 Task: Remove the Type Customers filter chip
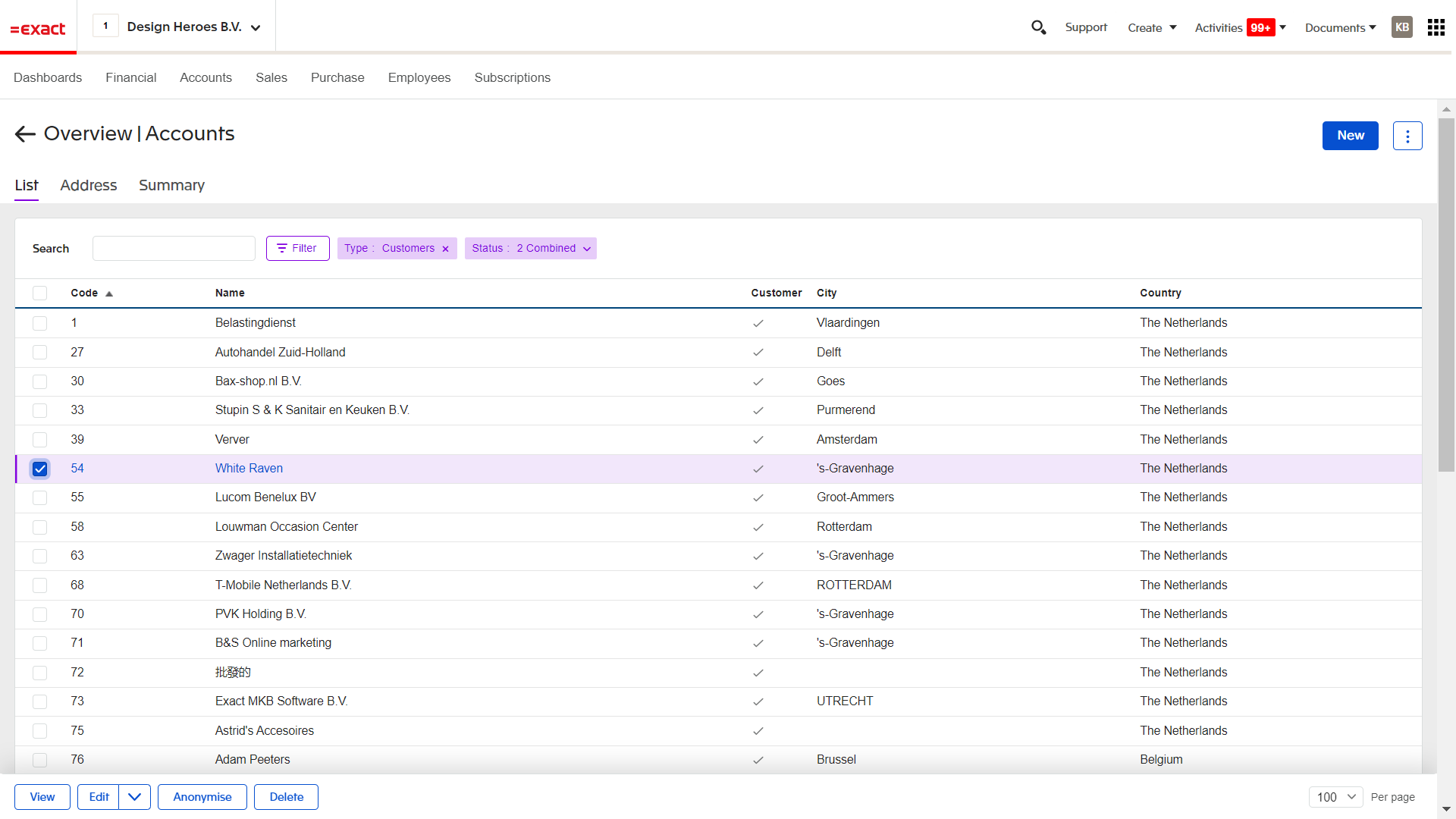tap(445, 249)
